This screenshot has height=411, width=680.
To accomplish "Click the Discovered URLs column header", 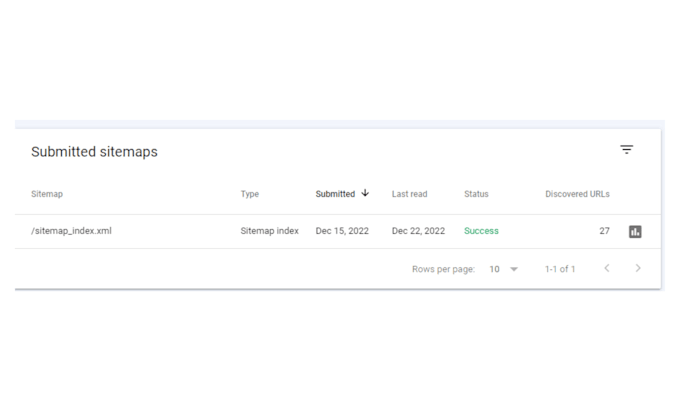I will click(577, 194).
